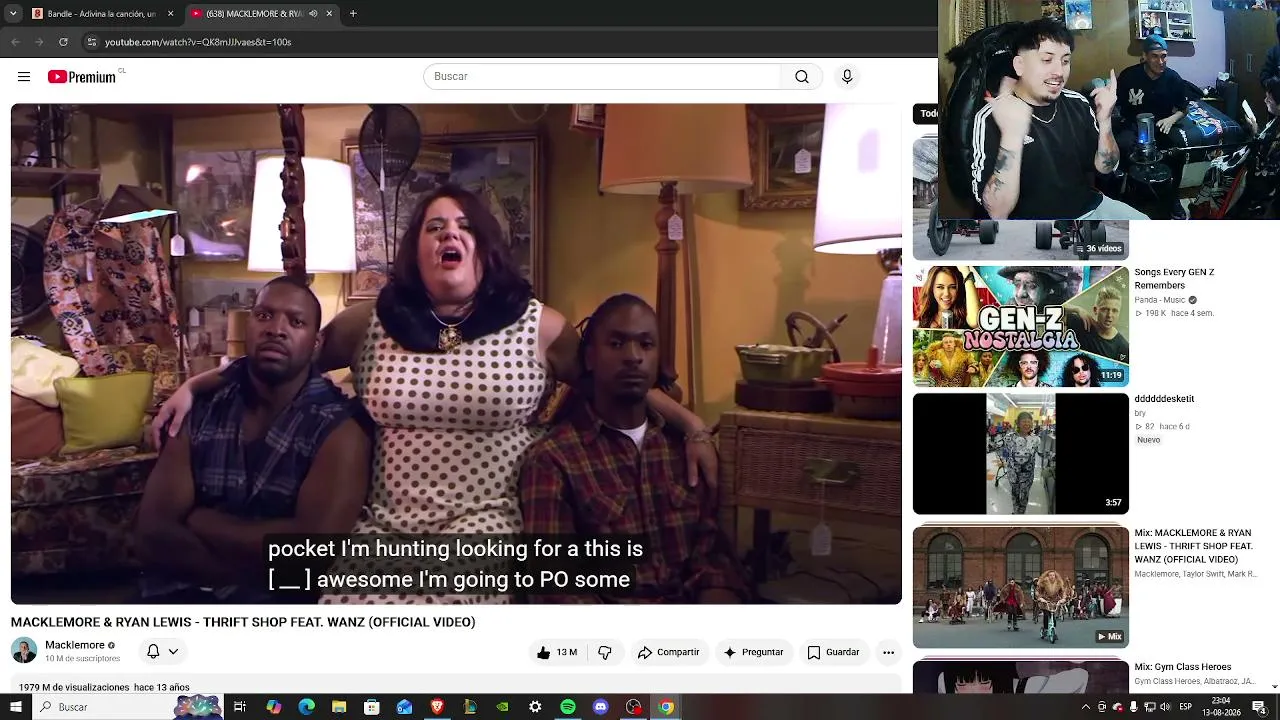This screenshot has height=720, width=1280.
Task: Open the round dark red-dot taskbar app
Action: (x=633, y=707)
